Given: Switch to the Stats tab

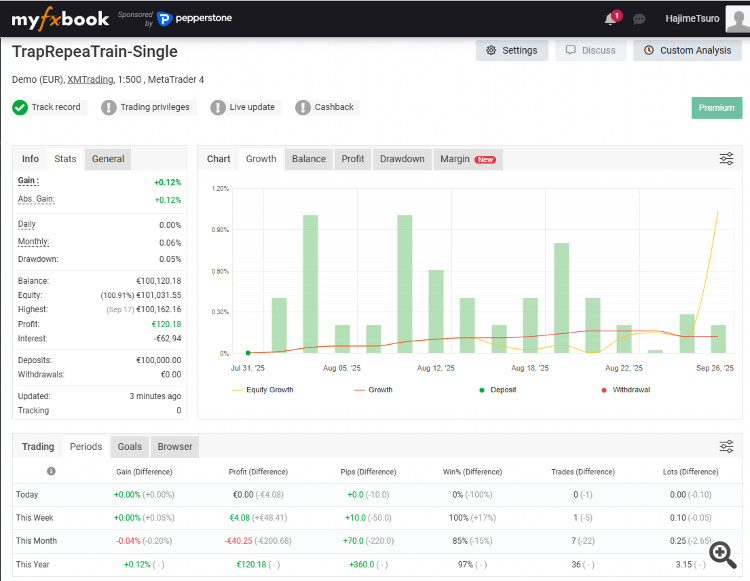Looking at the screenshot, I should [65, 159].
